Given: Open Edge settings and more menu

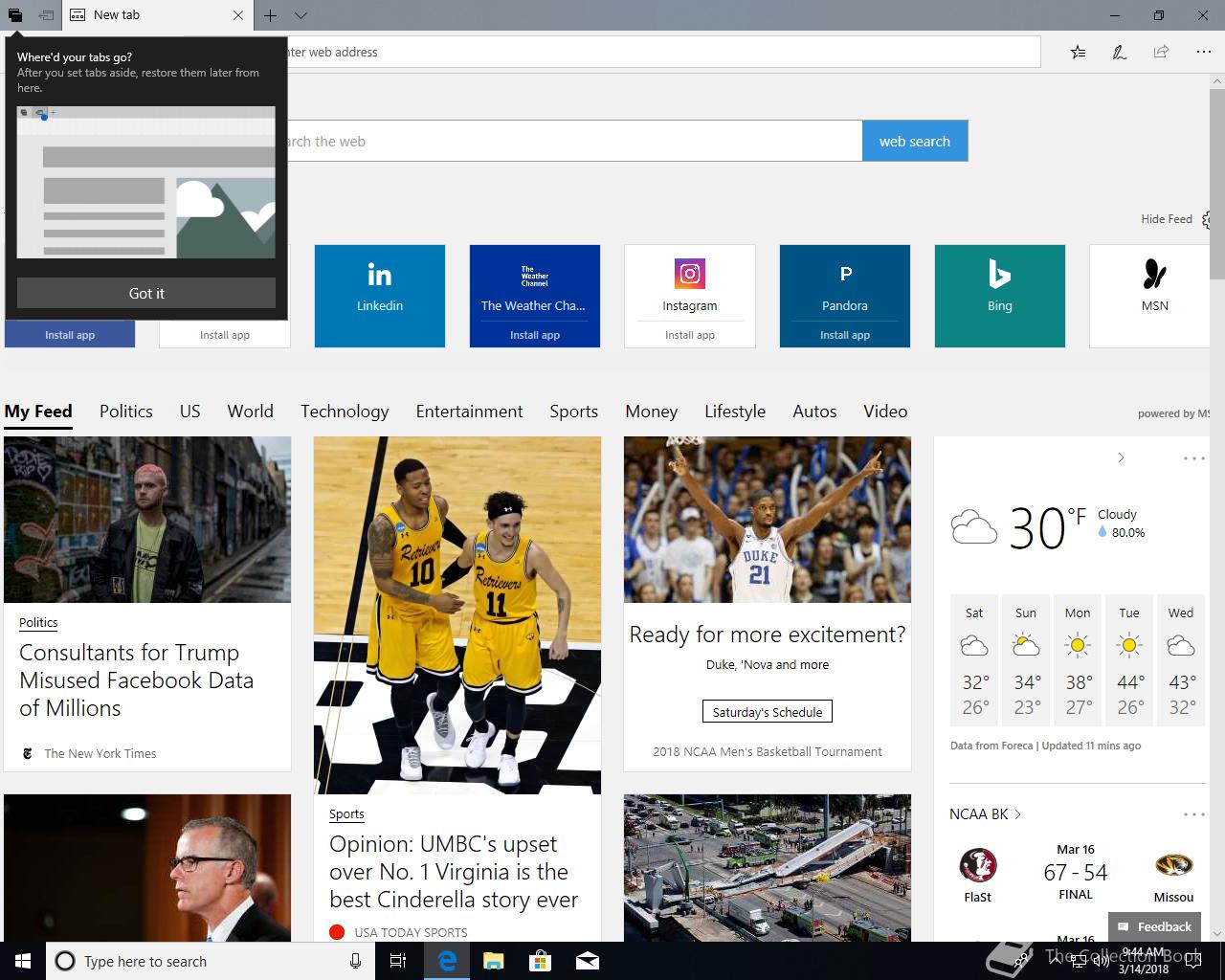Looking at the screenshot, I should (x=1203, y=52).
